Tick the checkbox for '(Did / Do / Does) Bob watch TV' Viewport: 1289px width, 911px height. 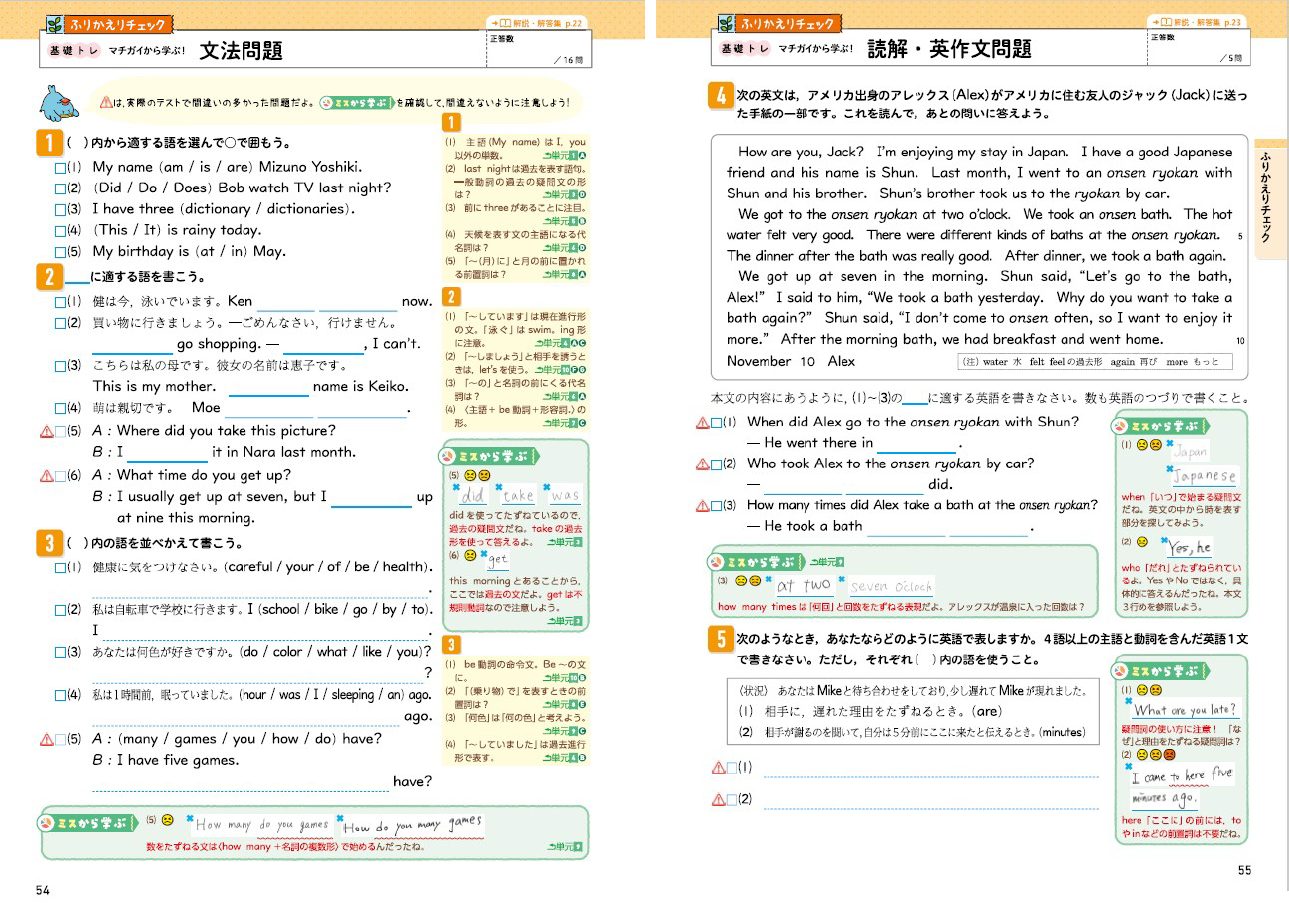click(59, 189)
